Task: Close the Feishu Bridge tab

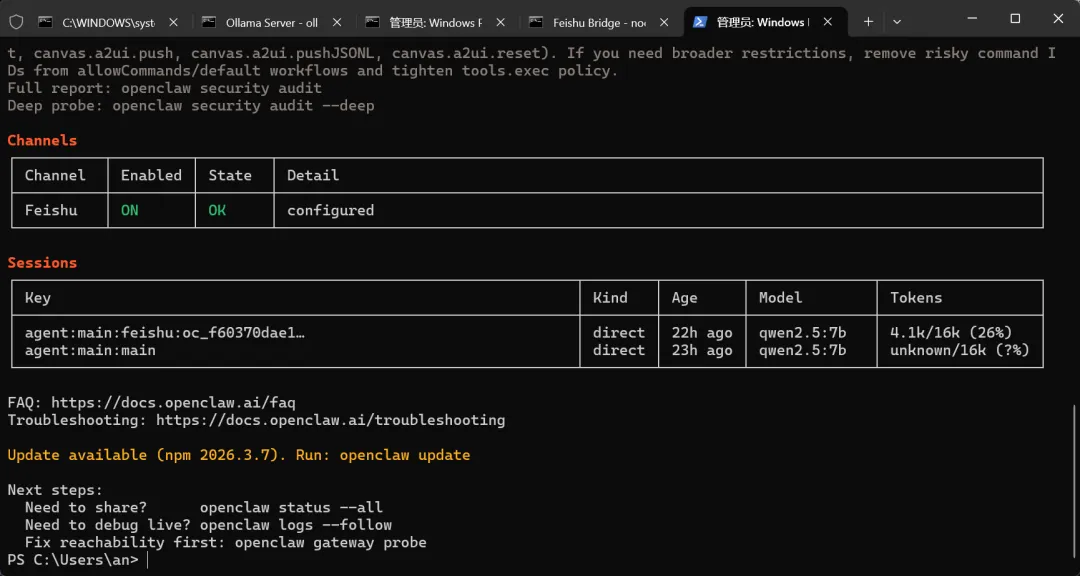Action: 664,22
